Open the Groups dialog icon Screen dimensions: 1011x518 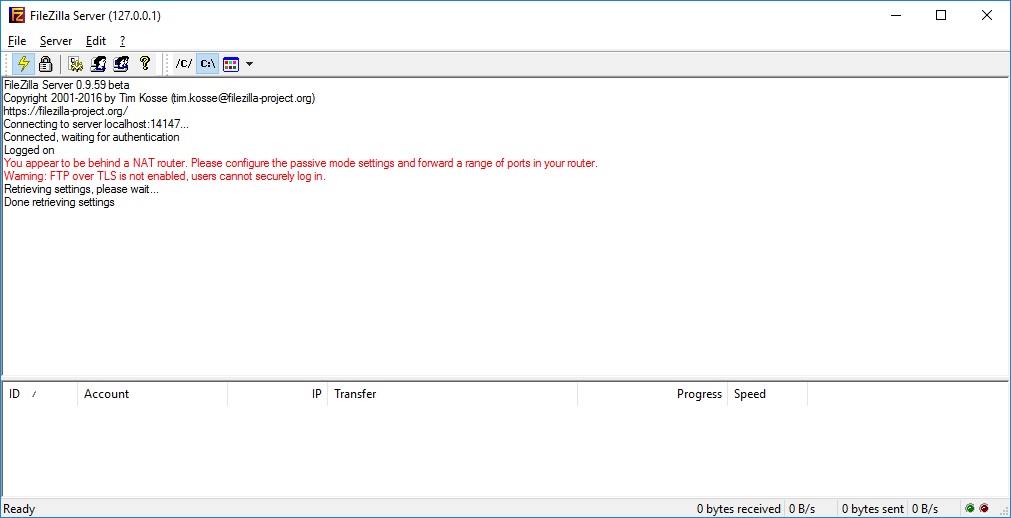click(x=121, y=64)
